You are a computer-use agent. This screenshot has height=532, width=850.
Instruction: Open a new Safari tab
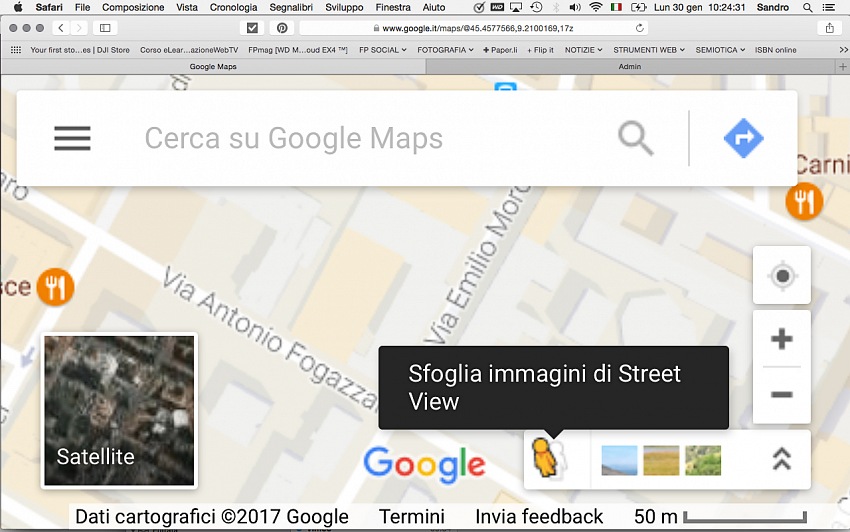click(842, 67)
